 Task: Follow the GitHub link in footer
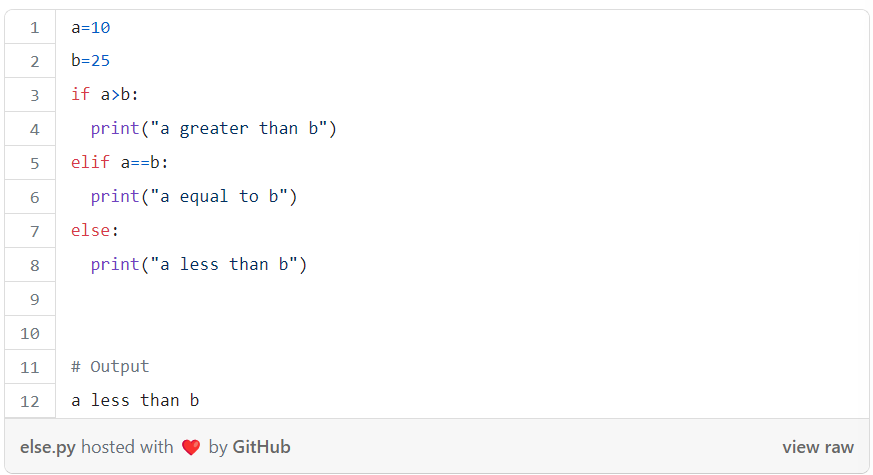point(261,447)
